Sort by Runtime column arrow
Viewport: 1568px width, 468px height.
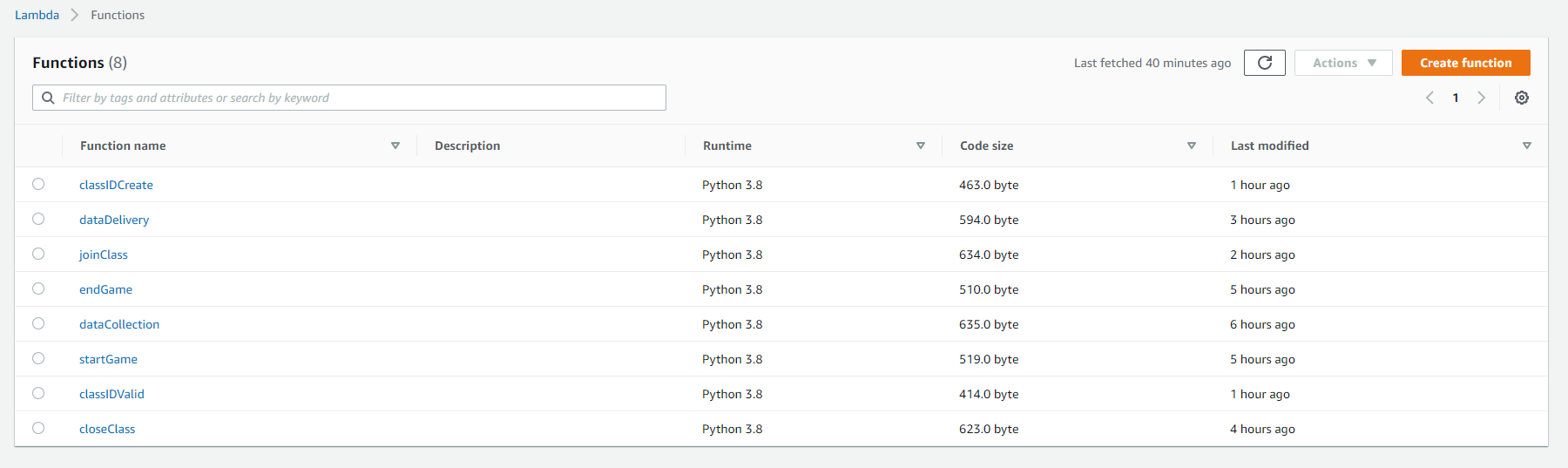(921, 146)
